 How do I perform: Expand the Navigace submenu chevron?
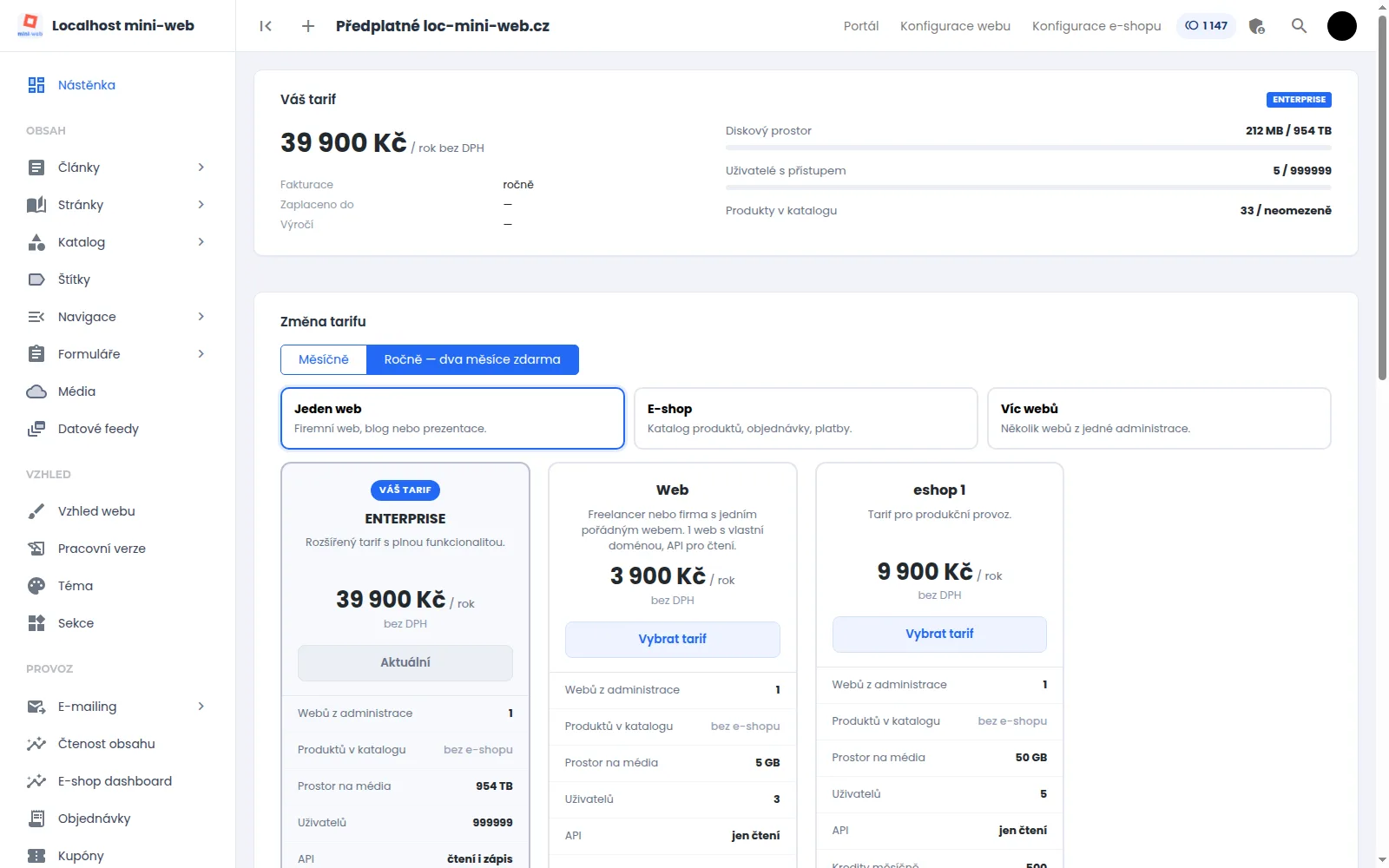[x=201, y=317]
